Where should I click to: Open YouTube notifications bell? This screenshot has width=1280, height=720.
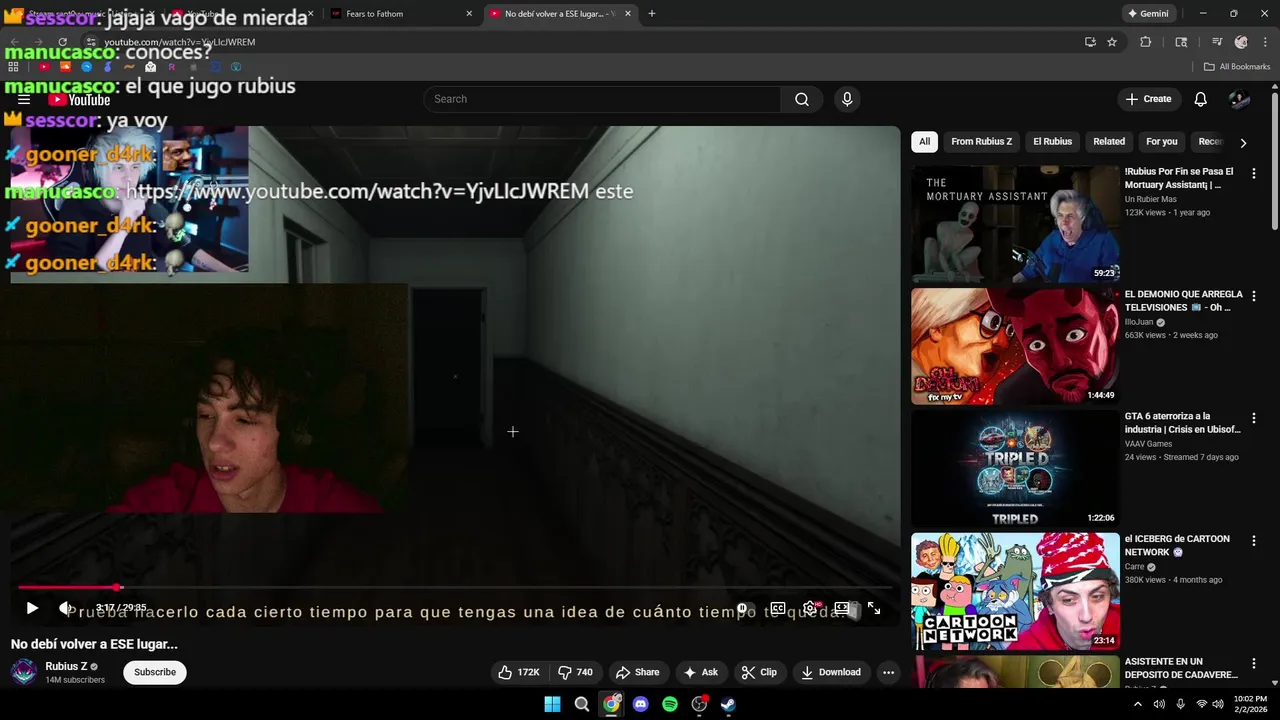(1201, 99)
